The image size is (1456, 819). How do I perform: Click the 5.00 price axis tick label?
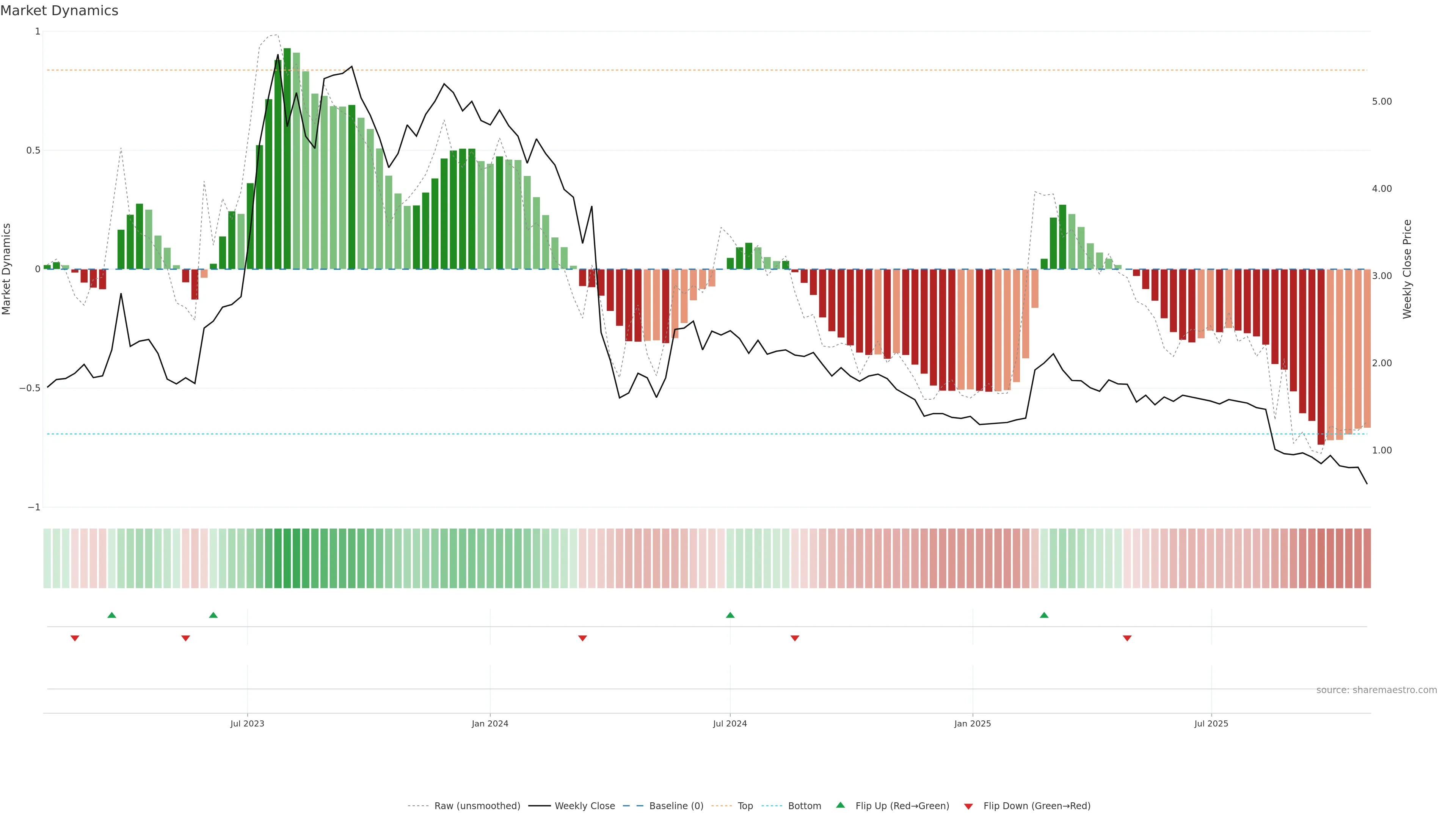[1381, 102]
